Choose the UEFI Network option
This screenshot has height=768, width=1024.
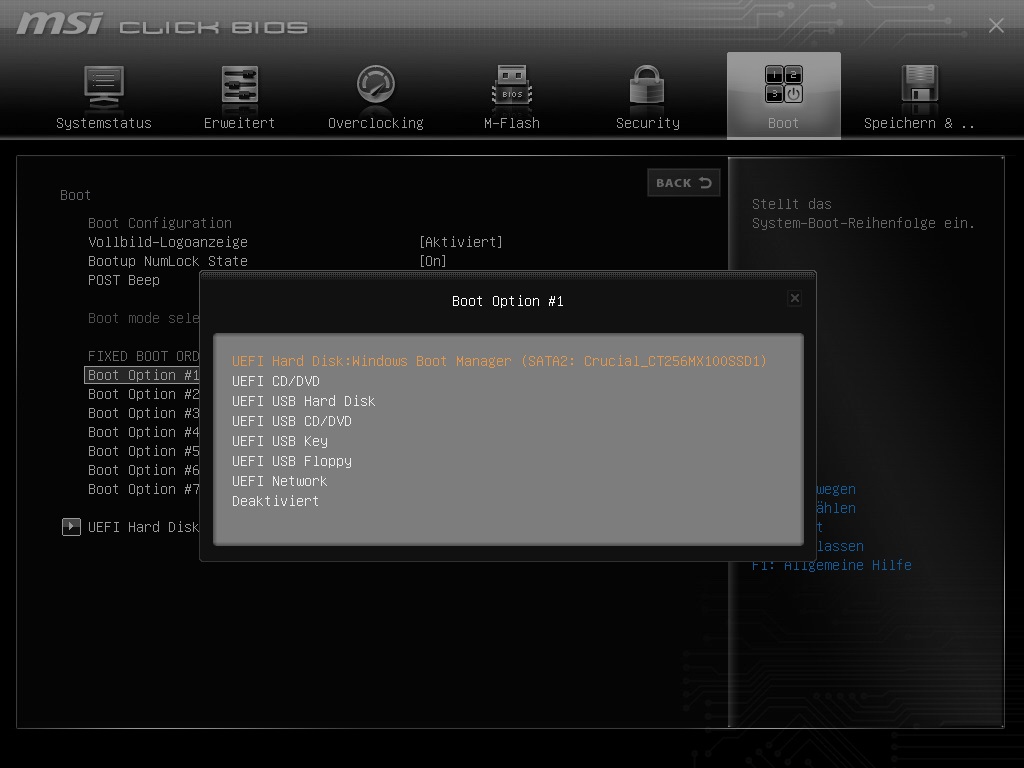[280, 481]
